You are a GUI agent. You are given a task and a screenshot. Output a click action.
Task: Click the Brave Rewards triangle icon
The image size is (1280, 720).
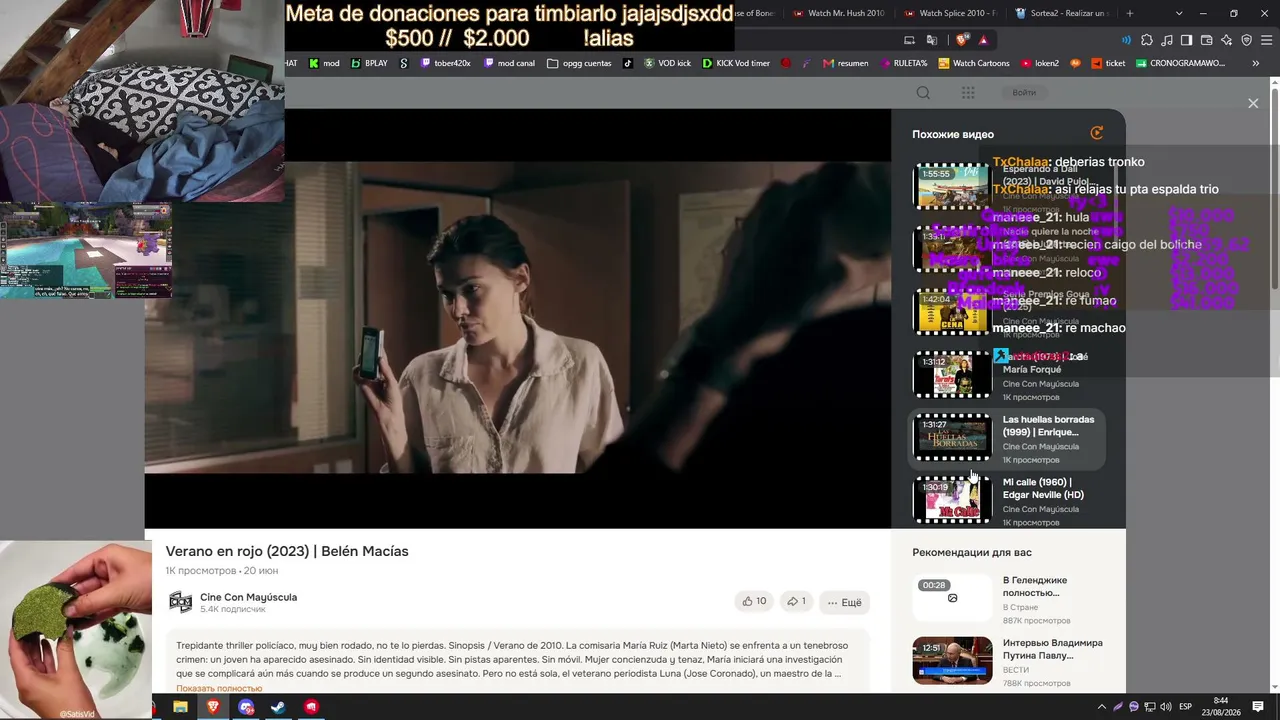pyautogui.click(x=984, y=40)
